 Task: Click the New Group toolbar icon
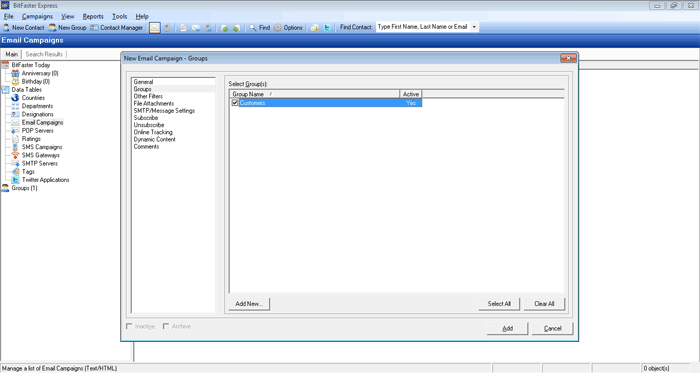(53, 28)
